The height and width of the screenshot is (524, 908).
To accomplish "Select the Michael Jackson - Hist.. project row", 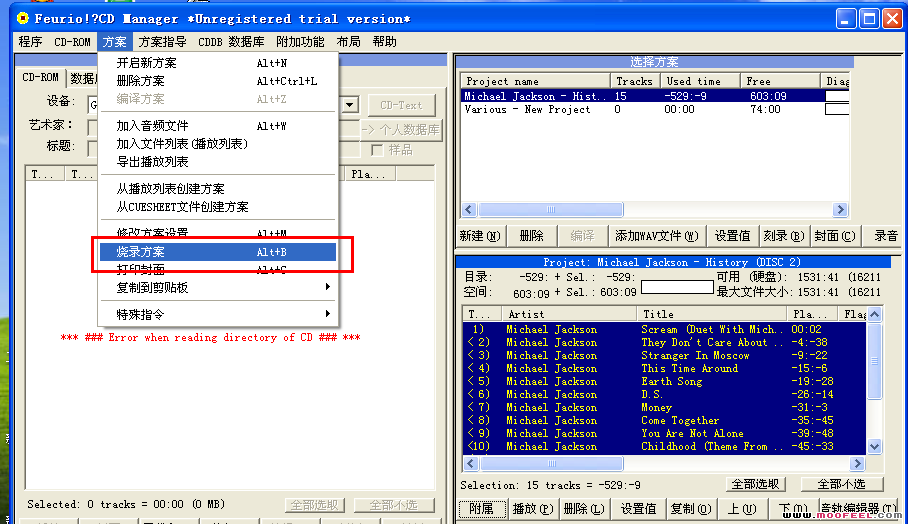I will (x=654, y=96).
